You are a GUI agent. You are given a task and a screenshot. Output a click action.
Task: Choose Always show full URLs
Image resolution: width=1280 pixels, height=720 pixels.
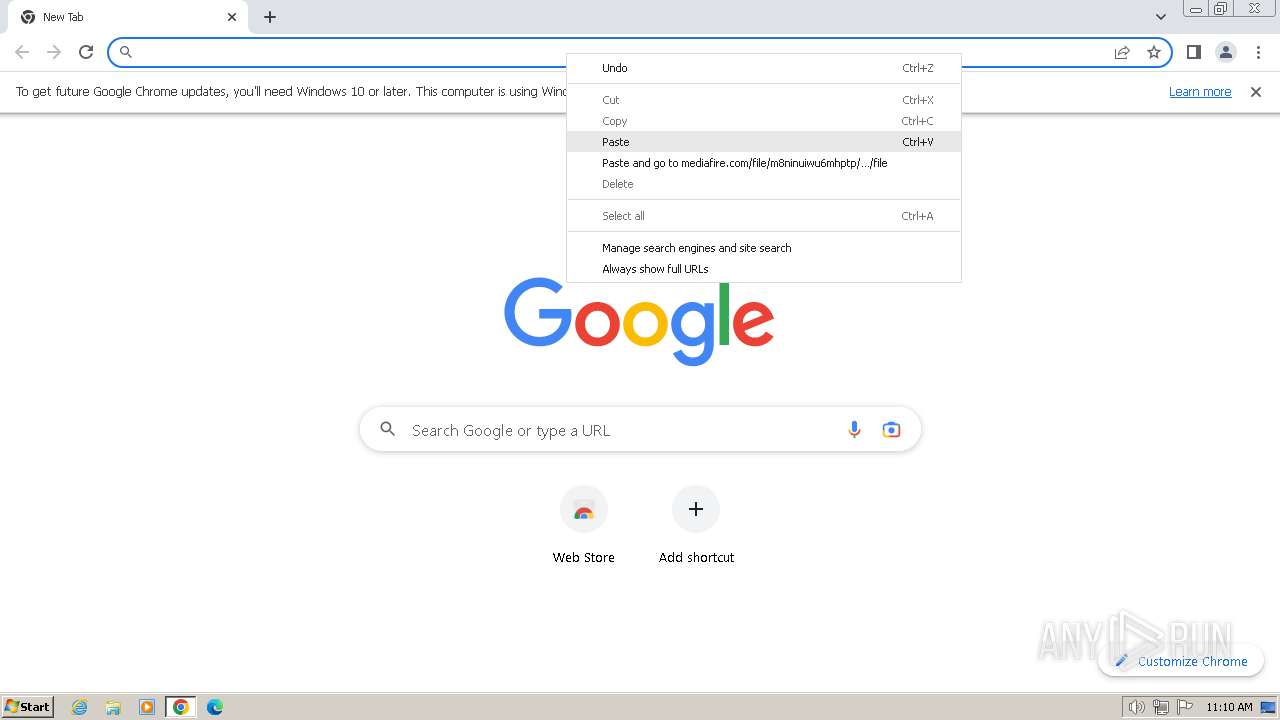pos(764,269)
